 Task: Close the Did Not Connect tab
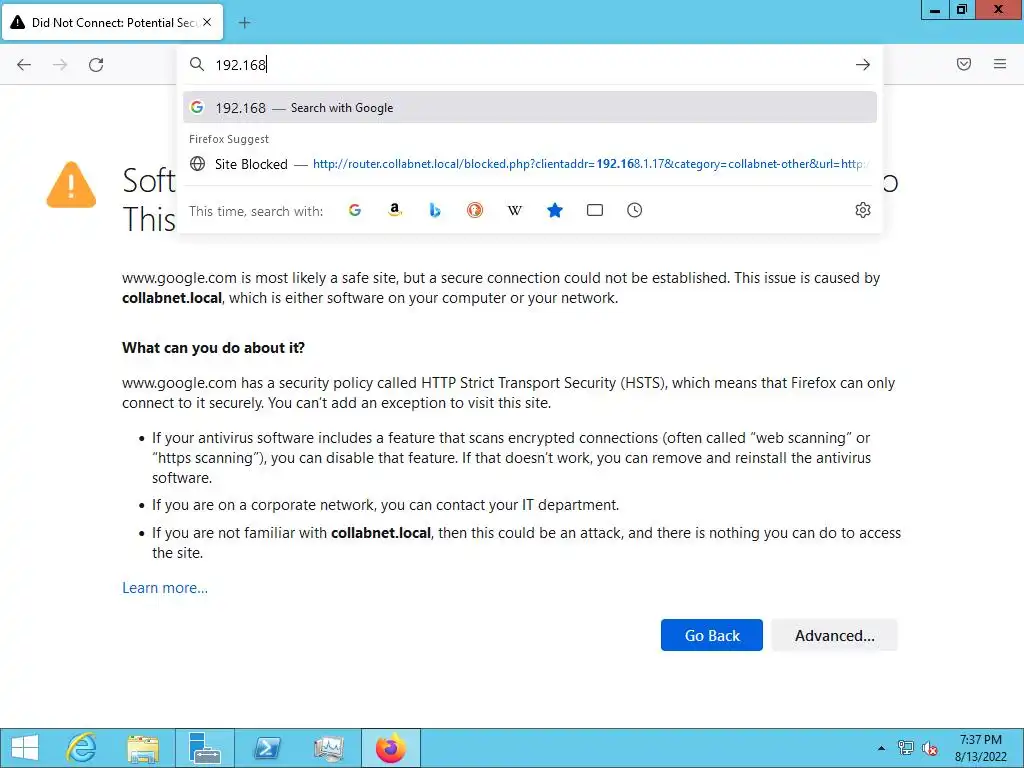point(207,22)
